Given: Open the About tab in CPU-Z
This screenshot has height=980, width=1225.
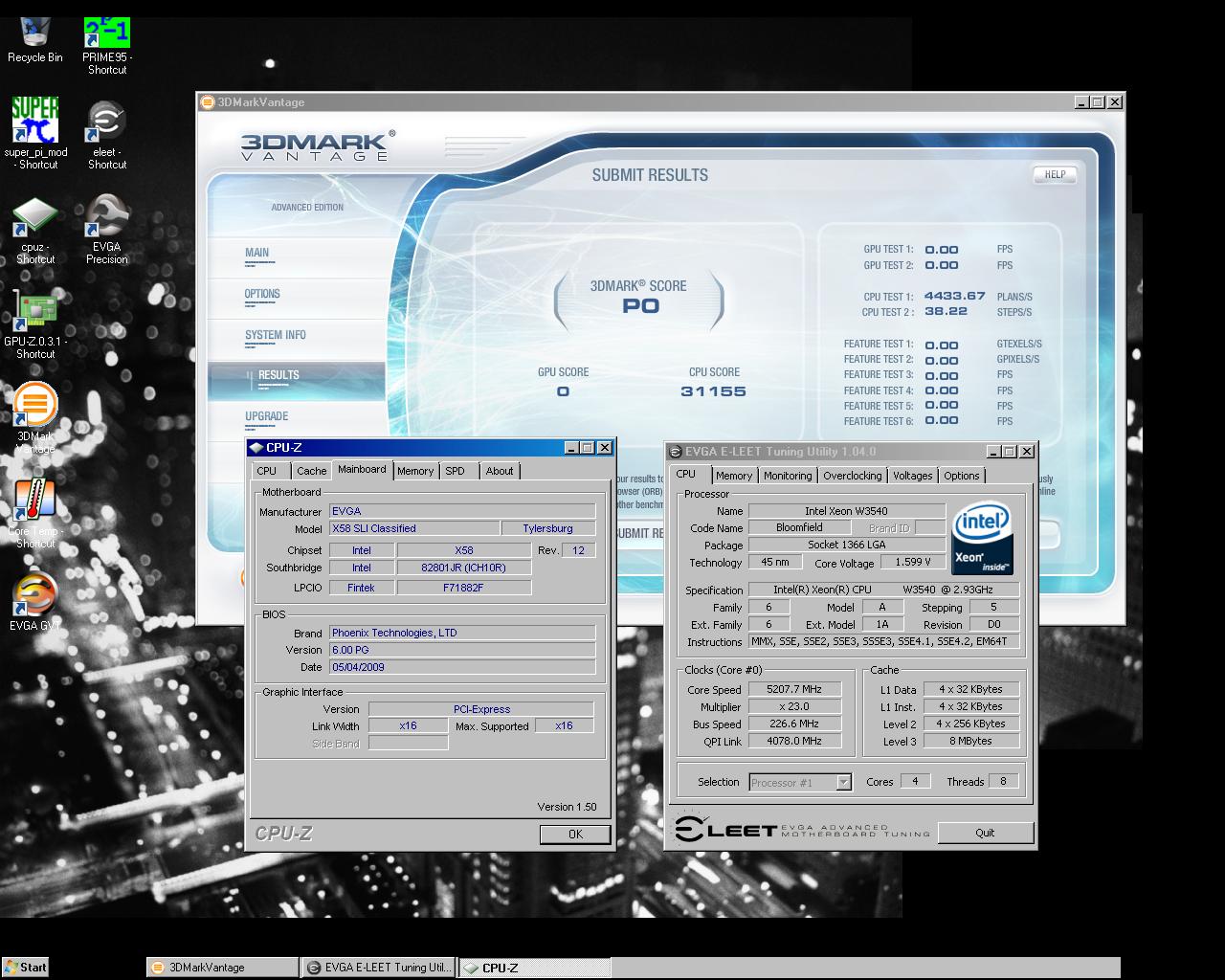Looking at the screenshot, I should click(x=500, y=471).
